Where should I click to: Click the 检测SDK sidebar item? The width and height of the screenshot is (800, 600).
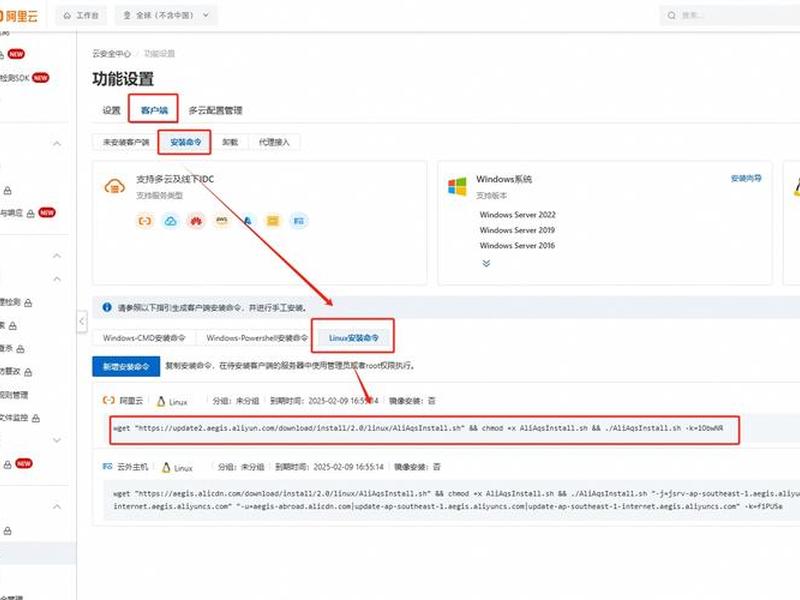[15, 78]
